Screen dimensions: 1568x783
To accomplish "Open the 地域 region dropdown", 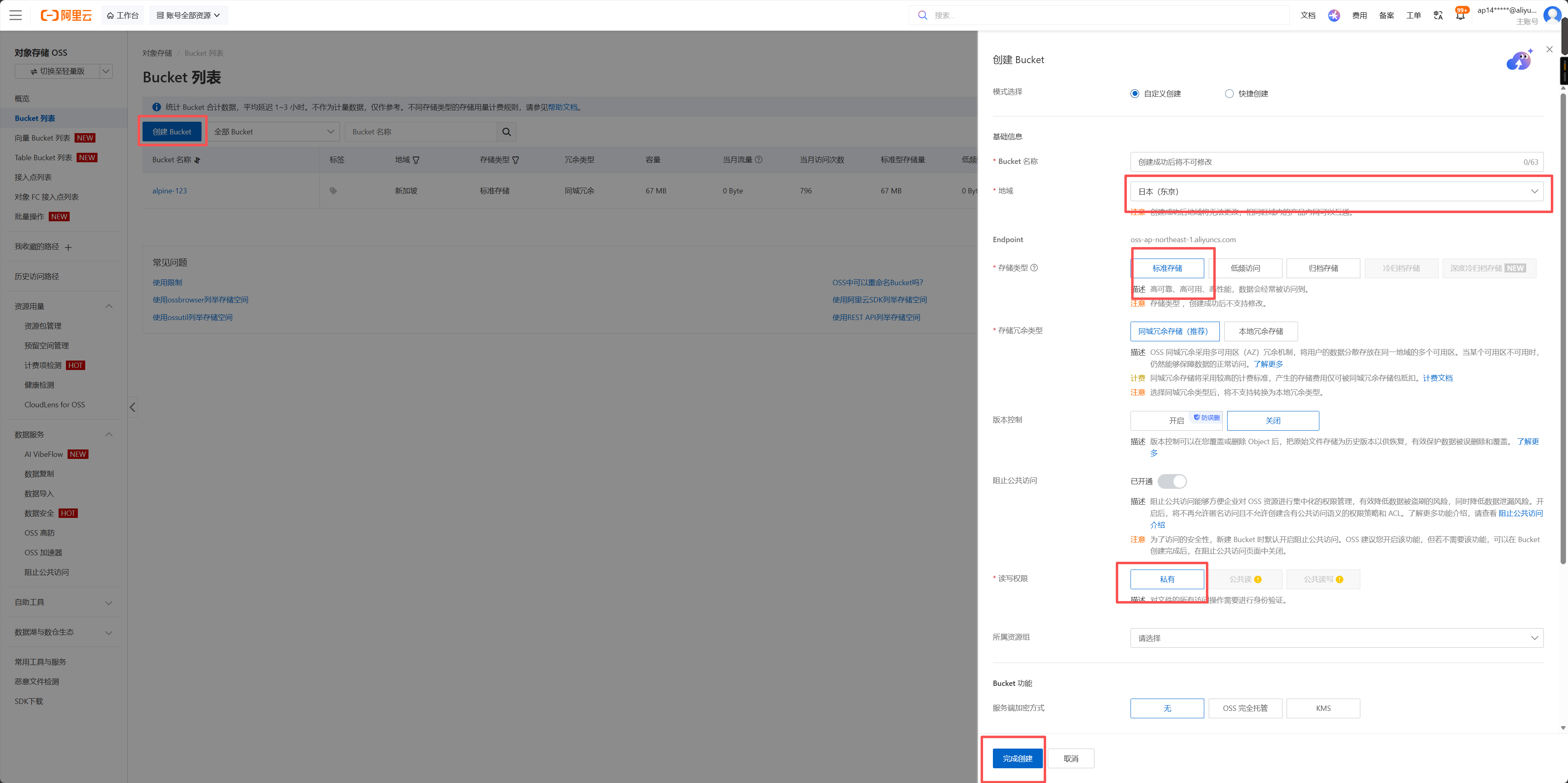I will [1337, 191].
